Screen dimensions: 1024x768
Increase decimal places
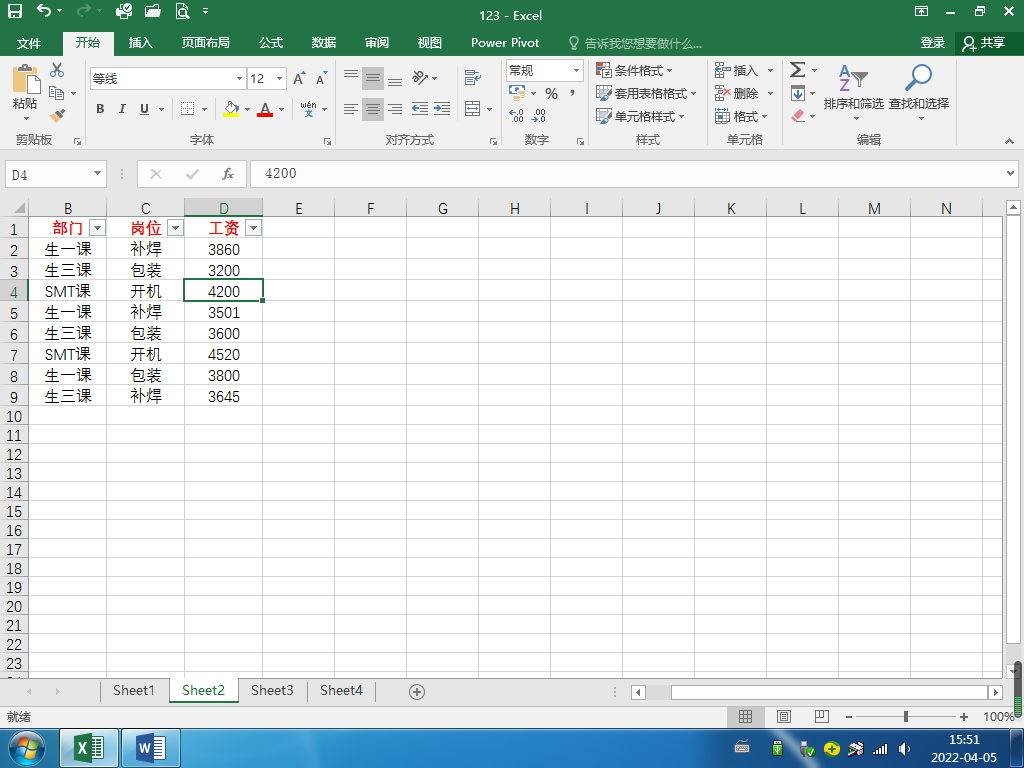pyautogui.click(x=517, y=116)
